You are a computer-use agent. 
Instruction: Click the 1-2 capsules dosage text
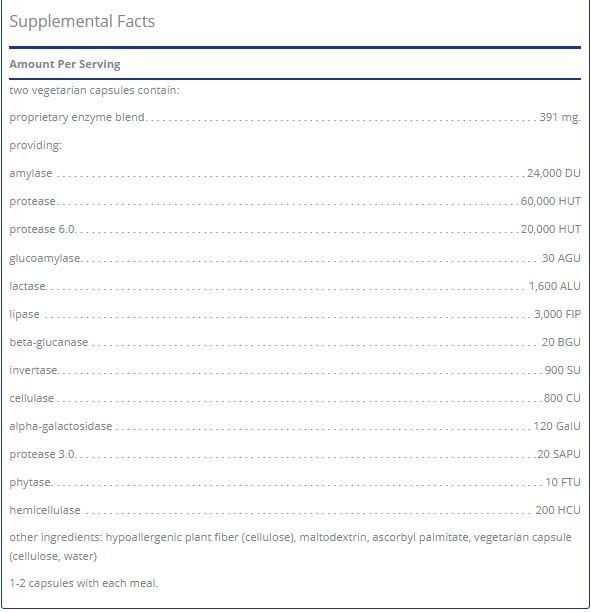click(84, 584)
